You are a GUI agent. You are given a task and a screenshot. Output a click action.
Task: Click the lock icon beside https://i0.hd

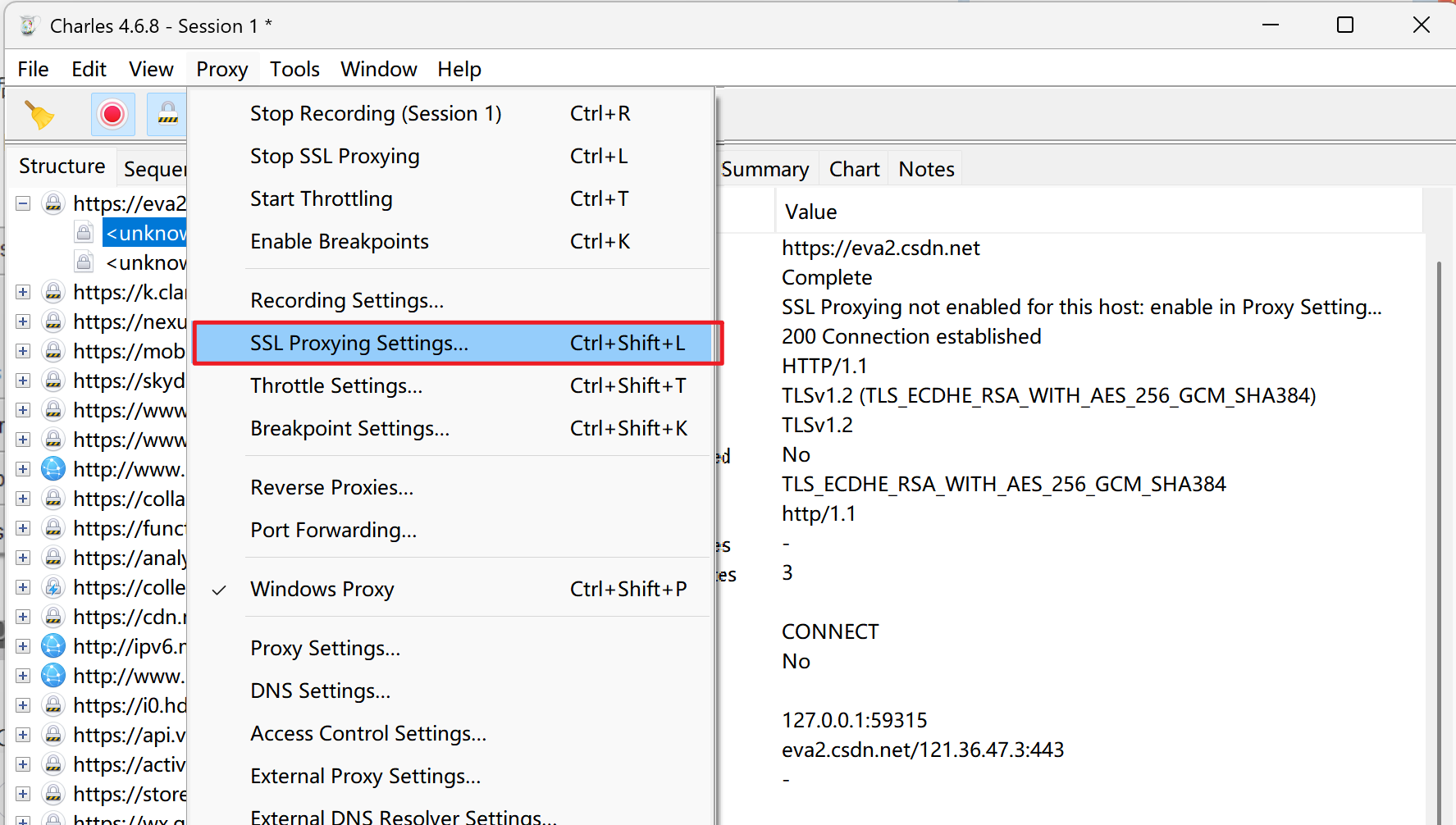coord(53,705)
